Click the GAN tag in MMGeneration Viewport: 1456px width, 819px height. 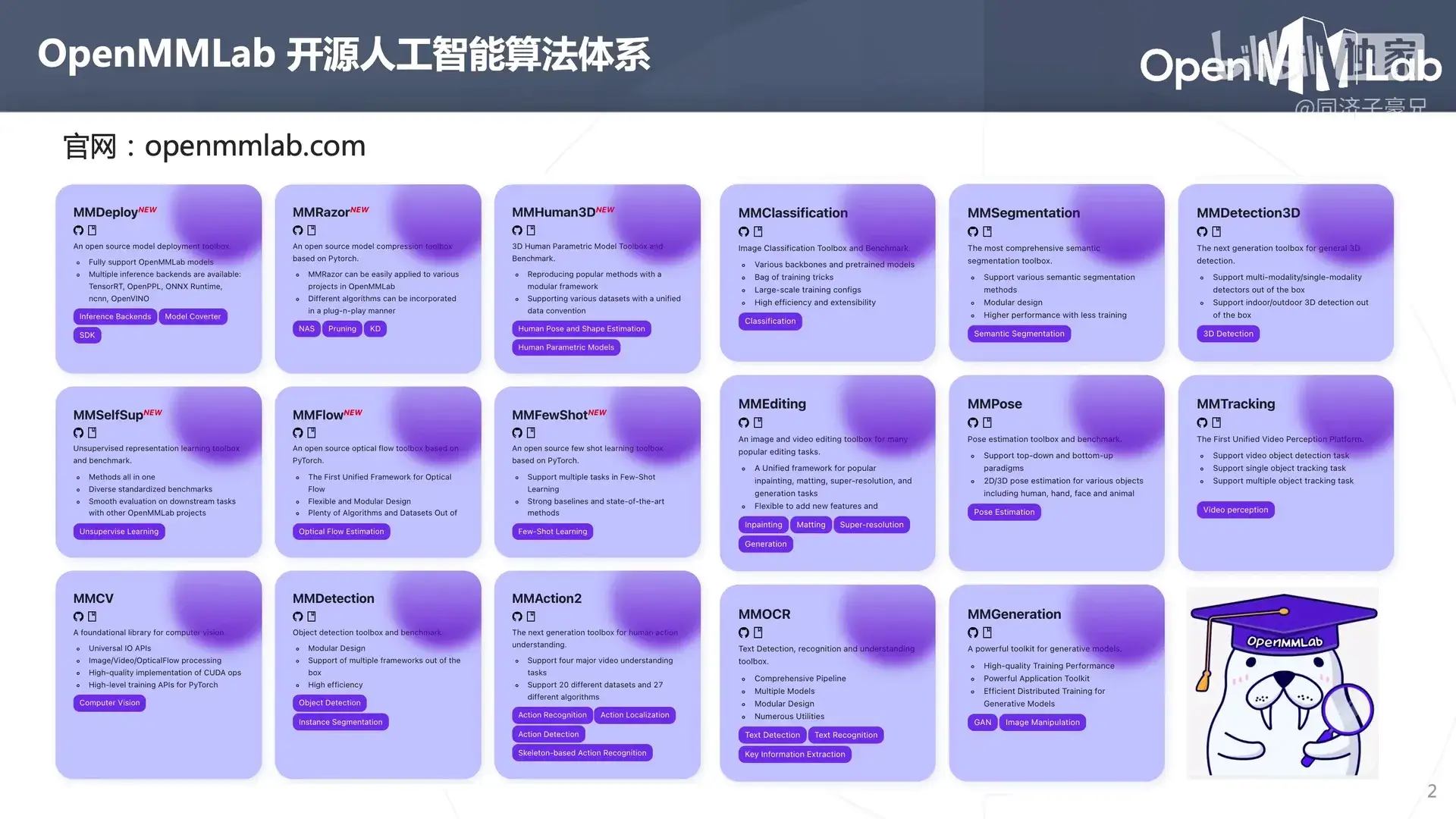982,723
